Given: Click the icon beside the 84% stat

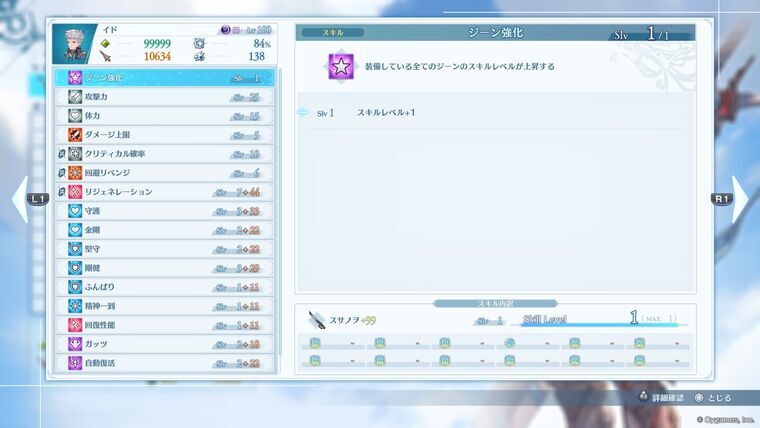Looking at the screenshot, I should [x=199, y=44].
